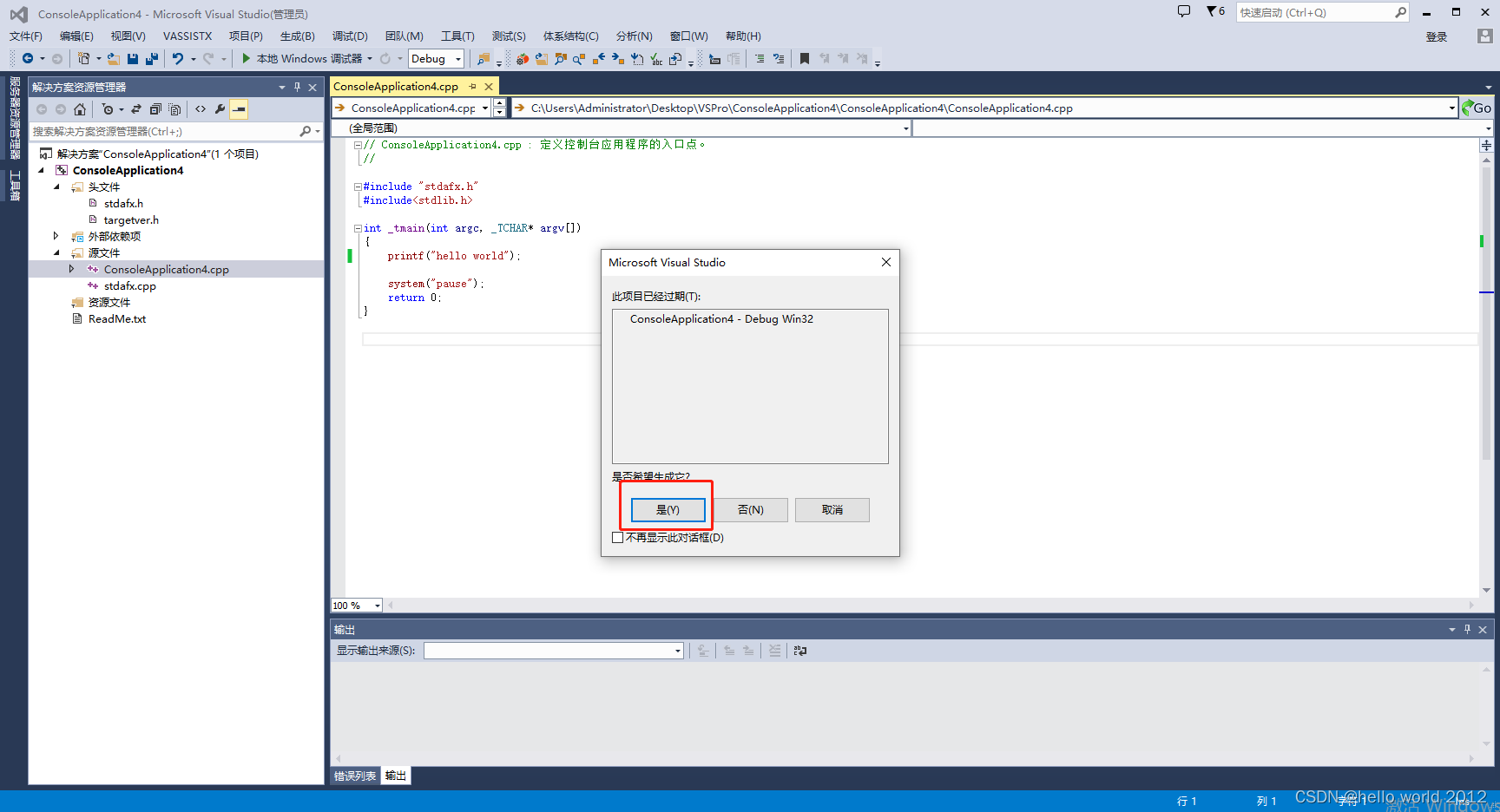Expand the external dependencies folder
Viewport: 1500px width, 812px height.
tap(56, 236)
